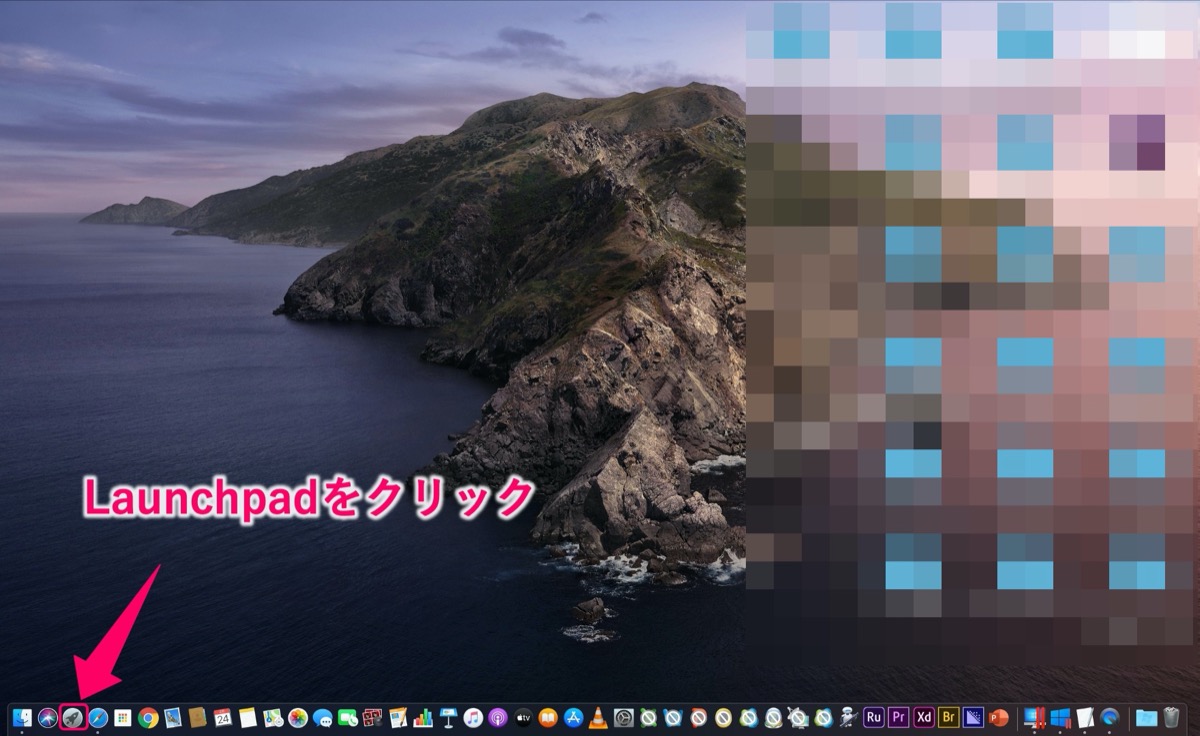The height and width of the screenshot is (736, 1200).
Task: Launch FaceTime from the Dock
Action: pos(348,717)
